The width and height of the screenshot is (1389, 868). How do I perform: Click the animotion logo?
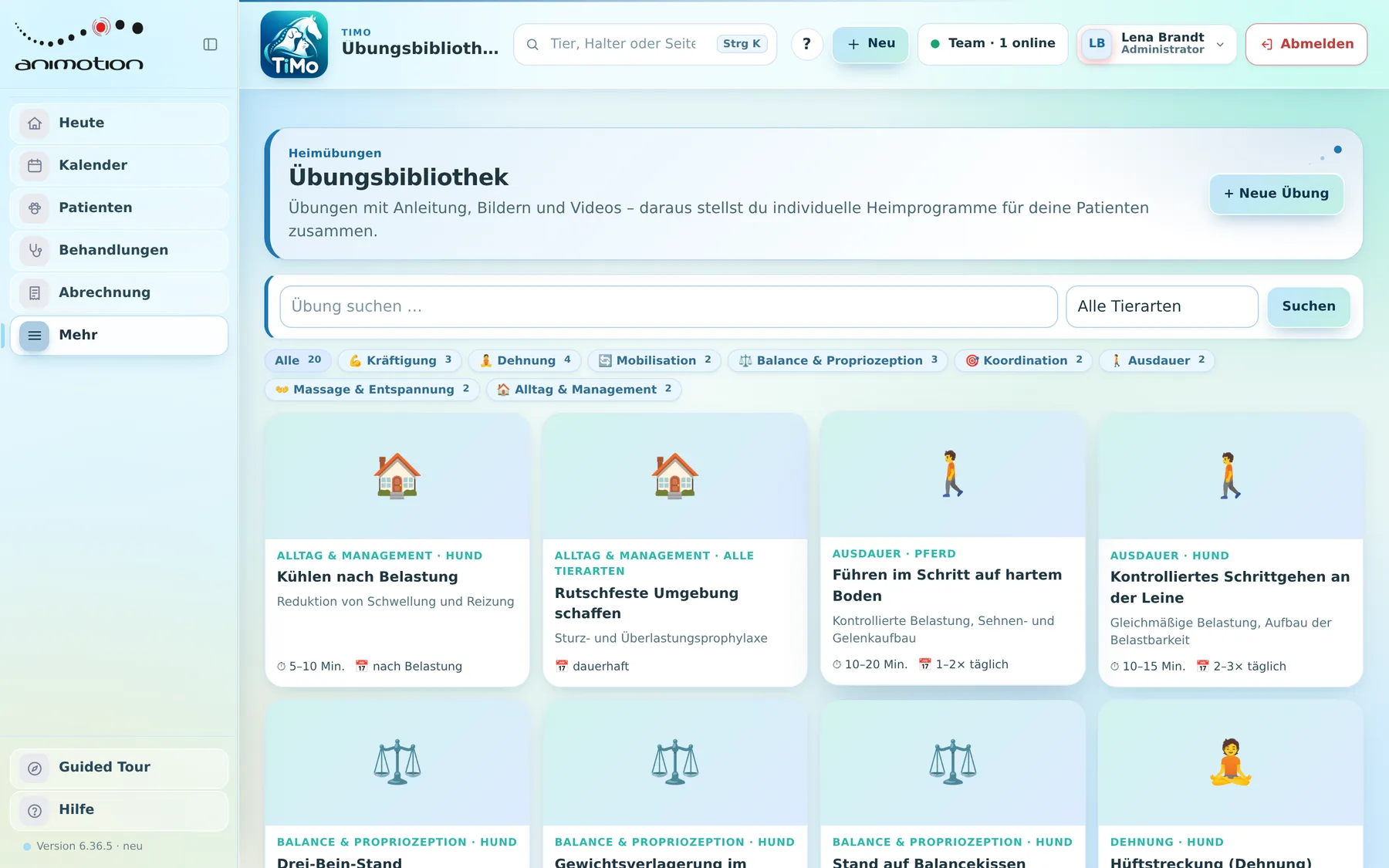(x=79, y=44)
